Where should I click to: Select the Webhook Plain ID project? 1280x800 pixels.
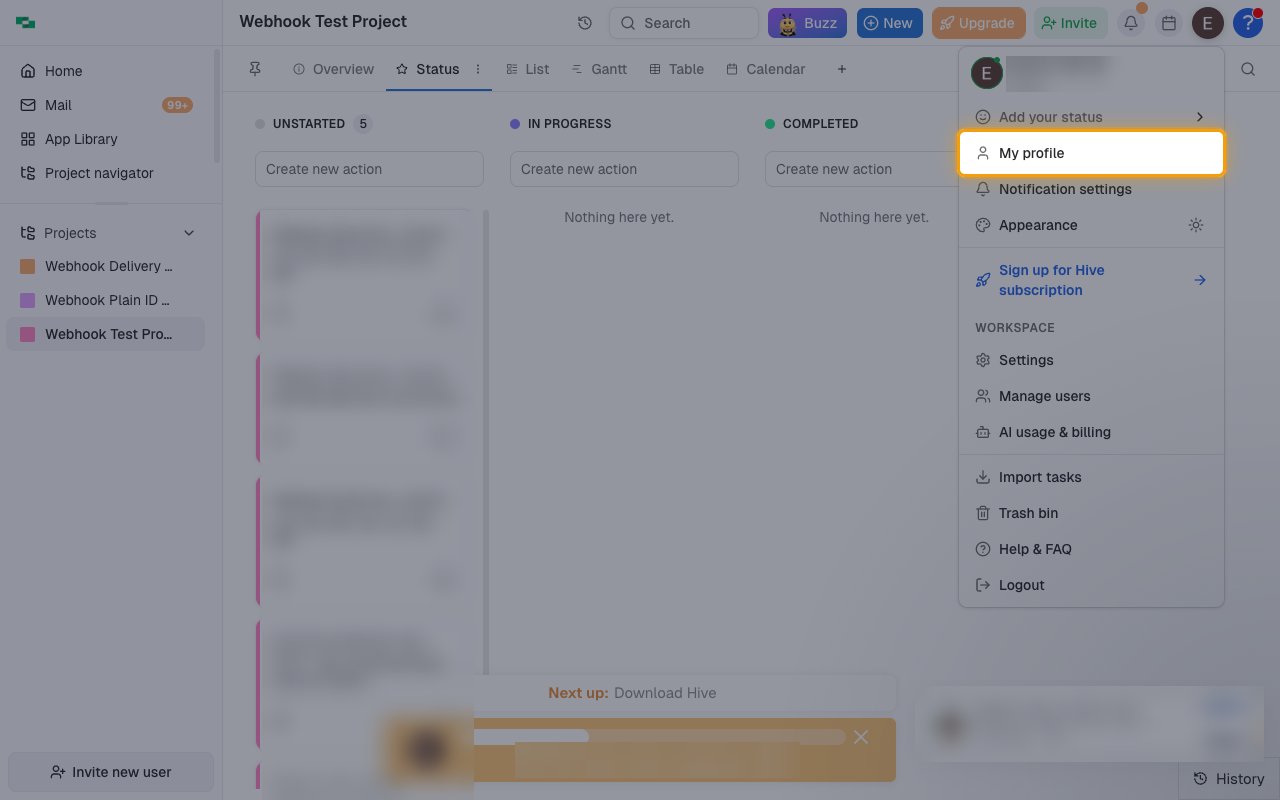(105, 300)
